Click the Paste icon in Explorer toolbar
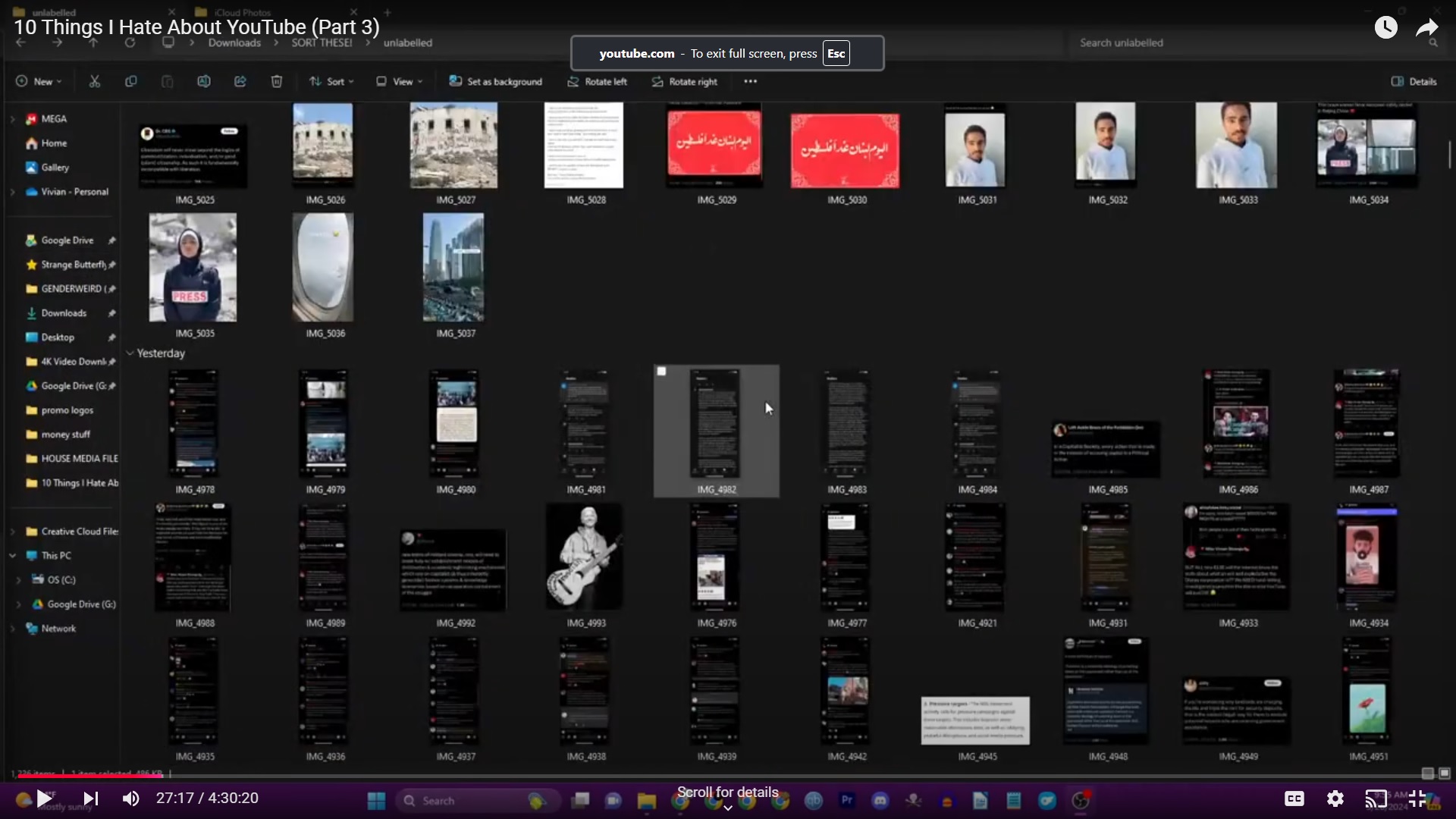The width and height of the screenshot is (1456, 819). [x=167, y=81]
